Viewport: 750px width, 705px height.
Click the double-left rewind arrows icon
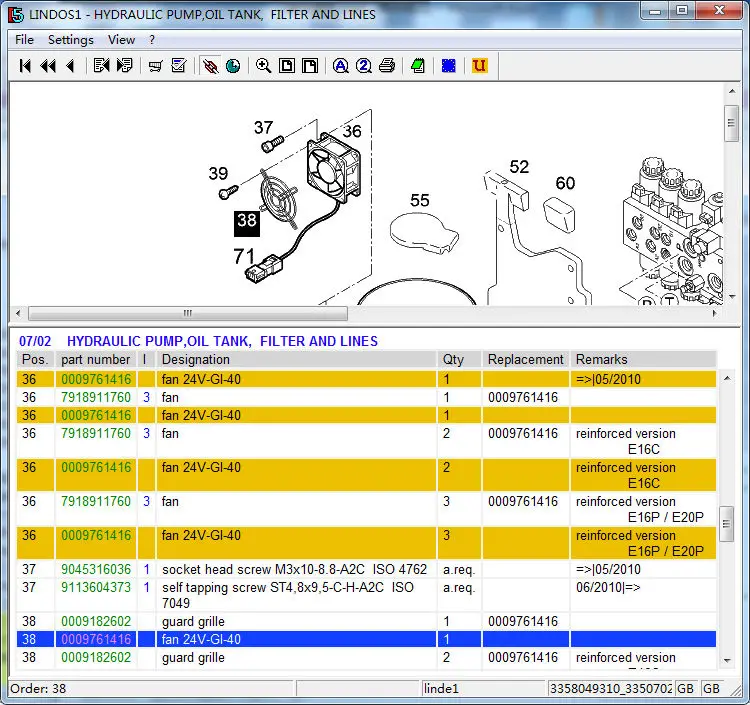48,66
